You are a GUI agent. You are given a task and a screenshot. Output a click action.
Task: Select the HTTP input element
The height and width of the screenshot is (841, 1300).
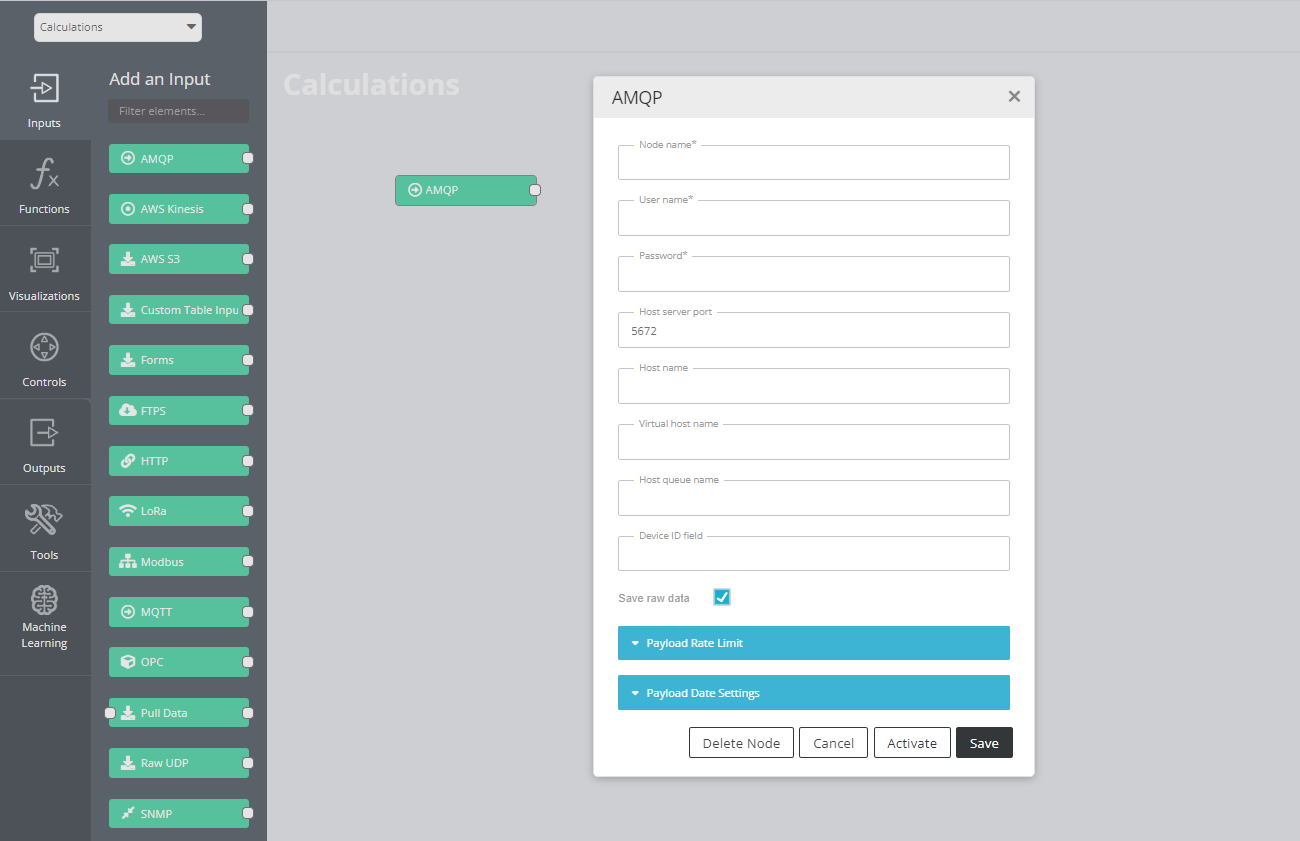(x=179, y=461)
